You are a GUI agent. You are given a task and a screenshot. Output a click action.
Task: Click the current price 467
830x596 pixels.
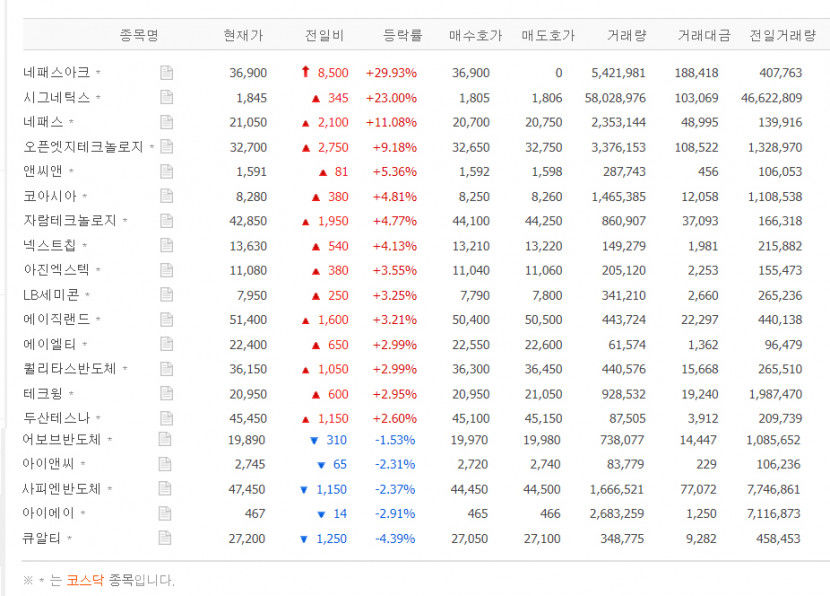pyautogui.click(x=255, y=514)
